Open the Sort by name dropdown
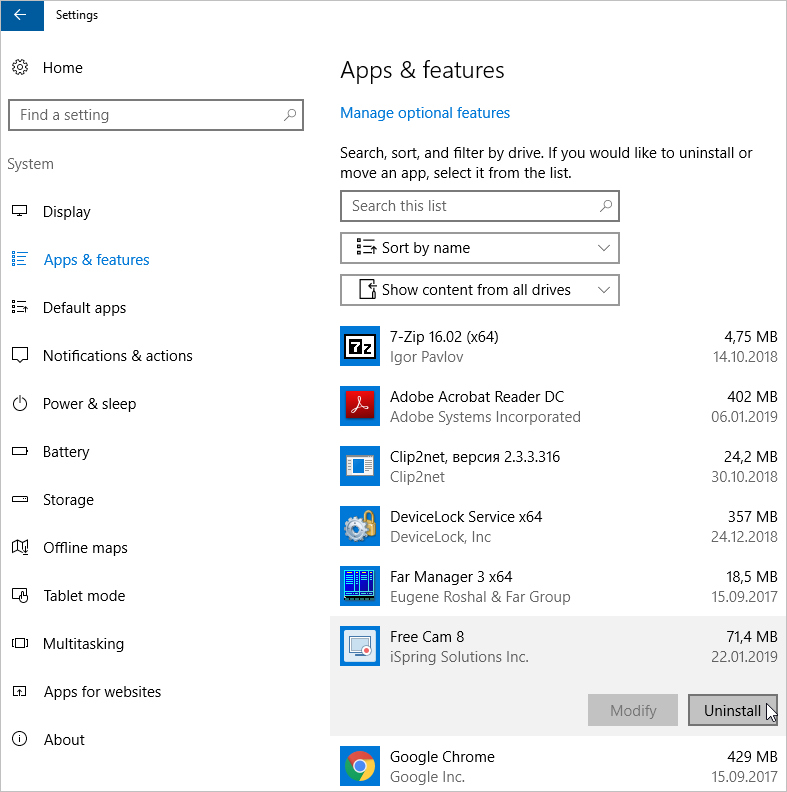Screen dimensions: 787x792 [480, 248]
